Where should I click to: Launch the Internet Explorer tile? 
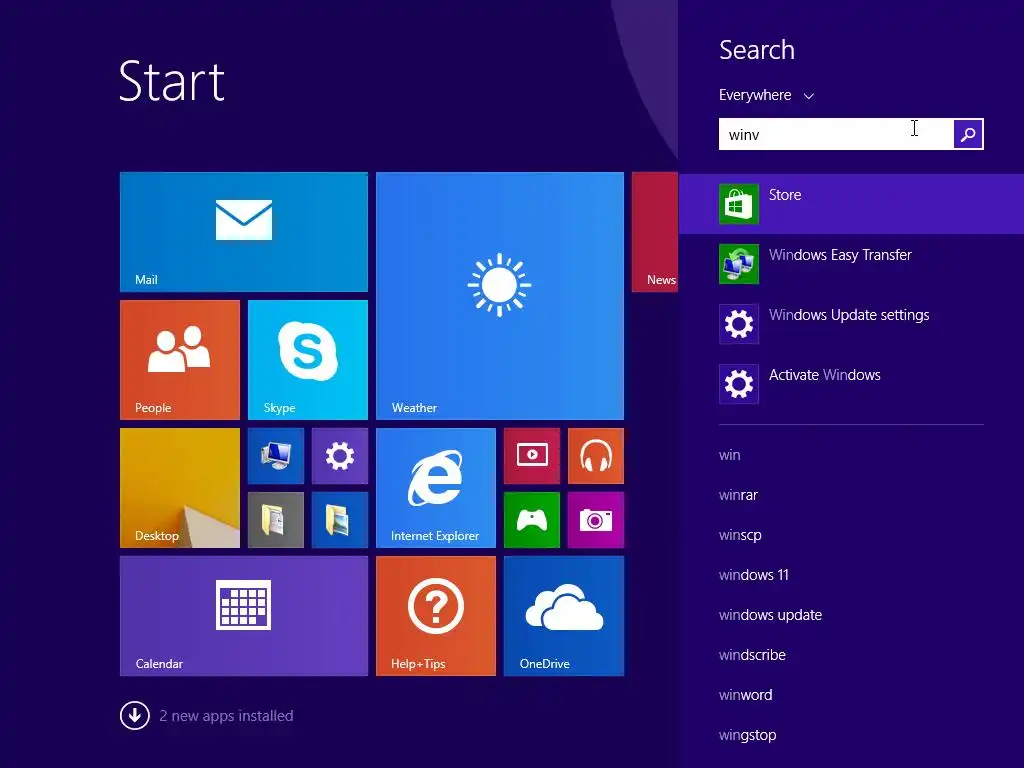pyautogui.click(x=436, y=488)
